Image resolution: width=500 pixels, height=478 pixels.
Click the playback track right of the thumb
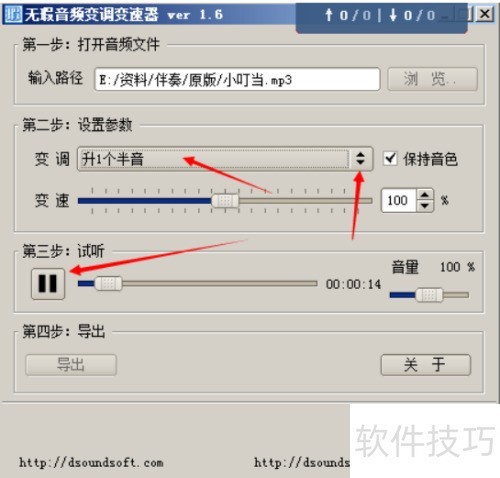click(x=219, y=284)
